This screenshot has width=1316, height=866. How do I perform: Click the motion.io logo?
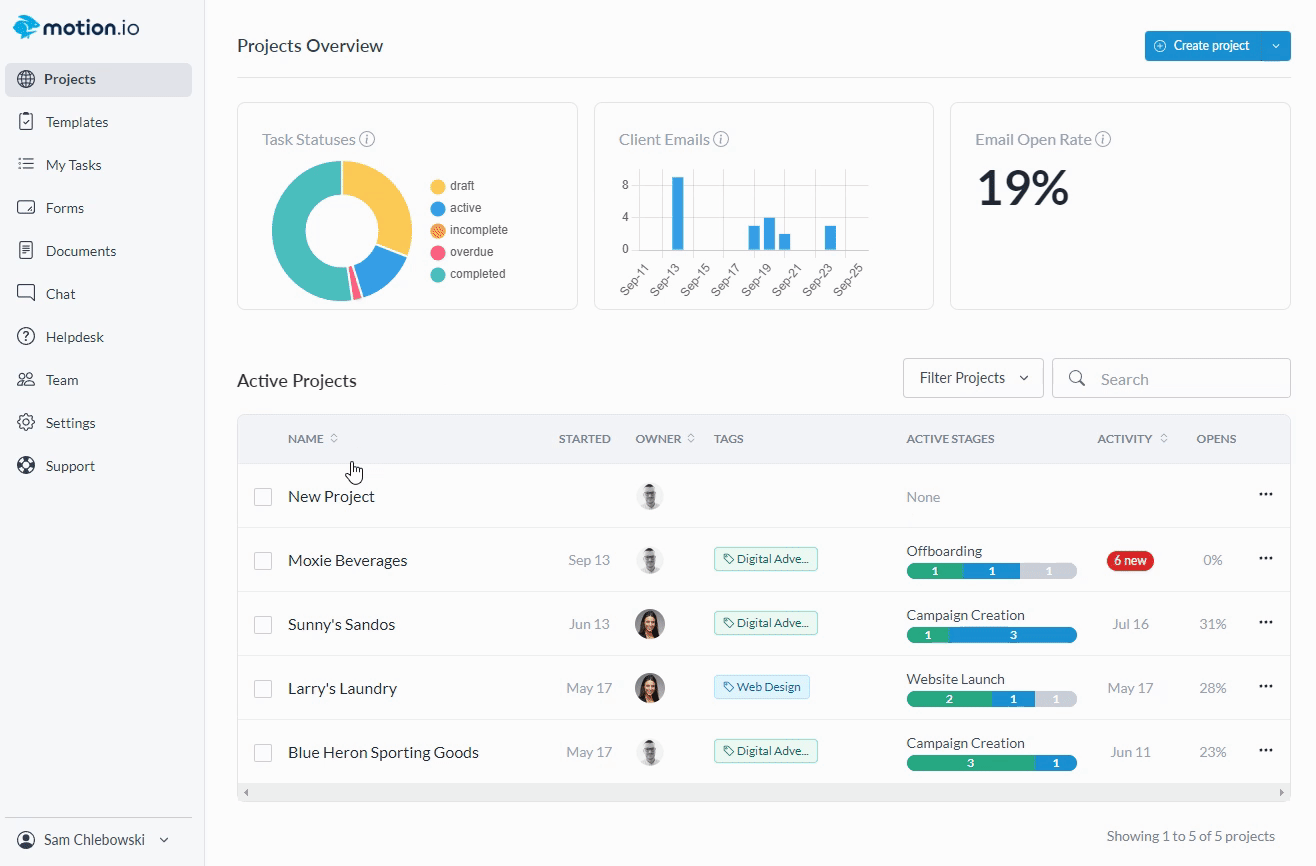(x=76, y=28)
